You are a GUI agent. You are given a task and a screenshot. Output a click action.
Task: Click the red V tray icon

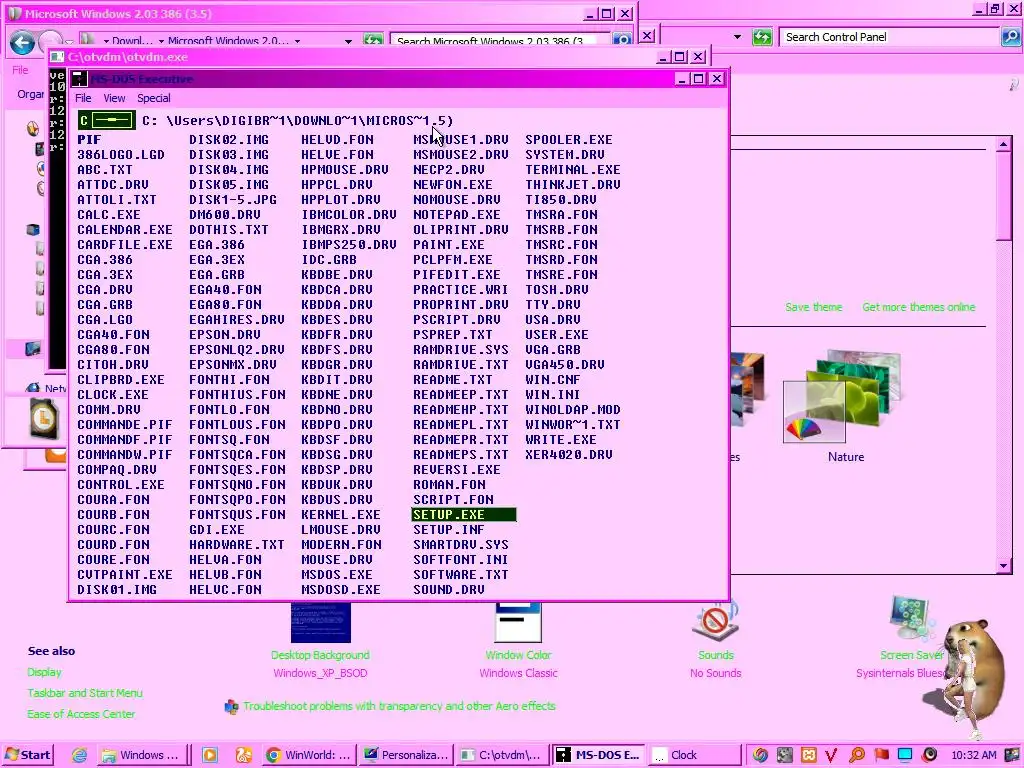(x=831, y=755)
